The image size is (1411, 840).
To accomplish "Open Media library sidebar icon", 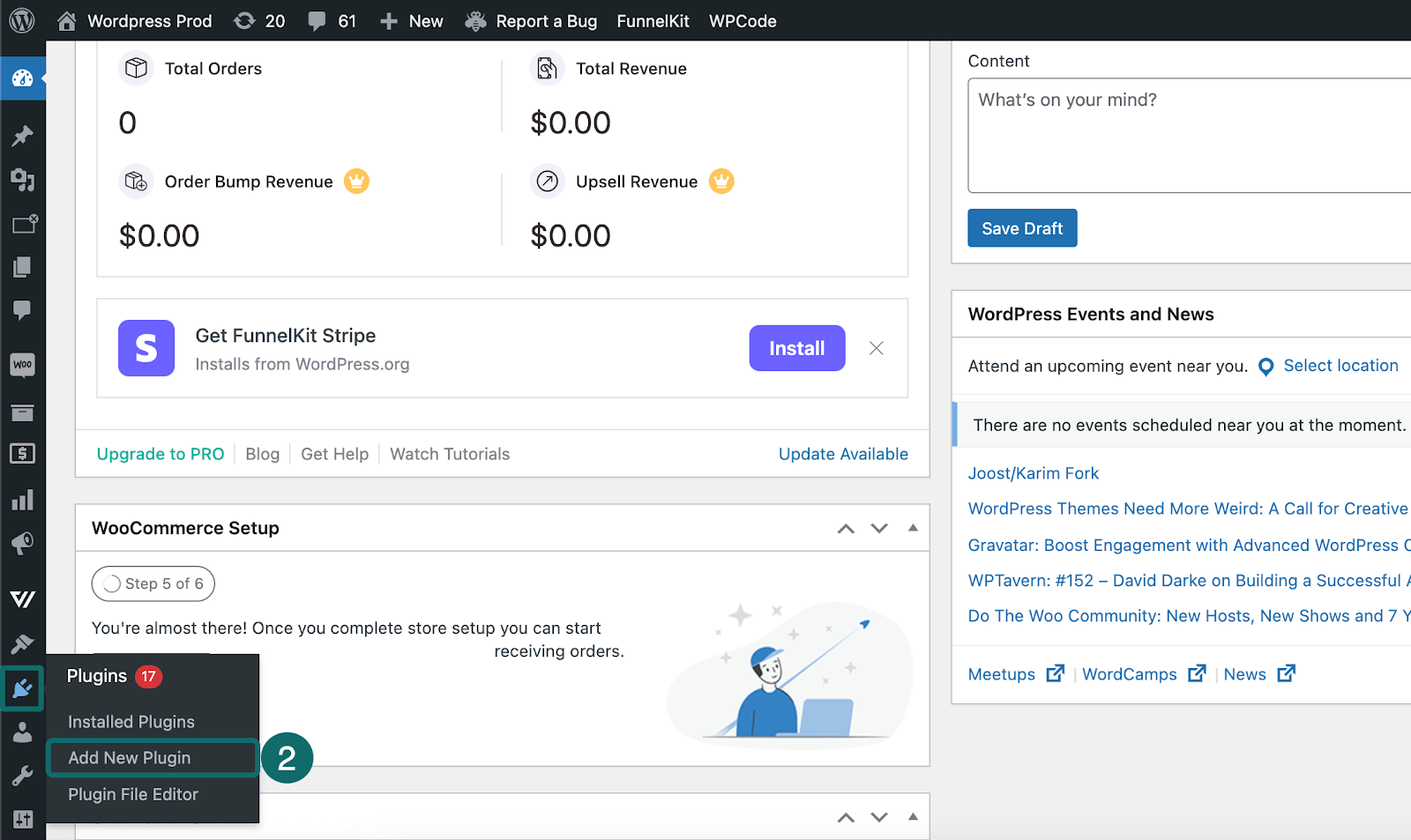I will (23, 180).
